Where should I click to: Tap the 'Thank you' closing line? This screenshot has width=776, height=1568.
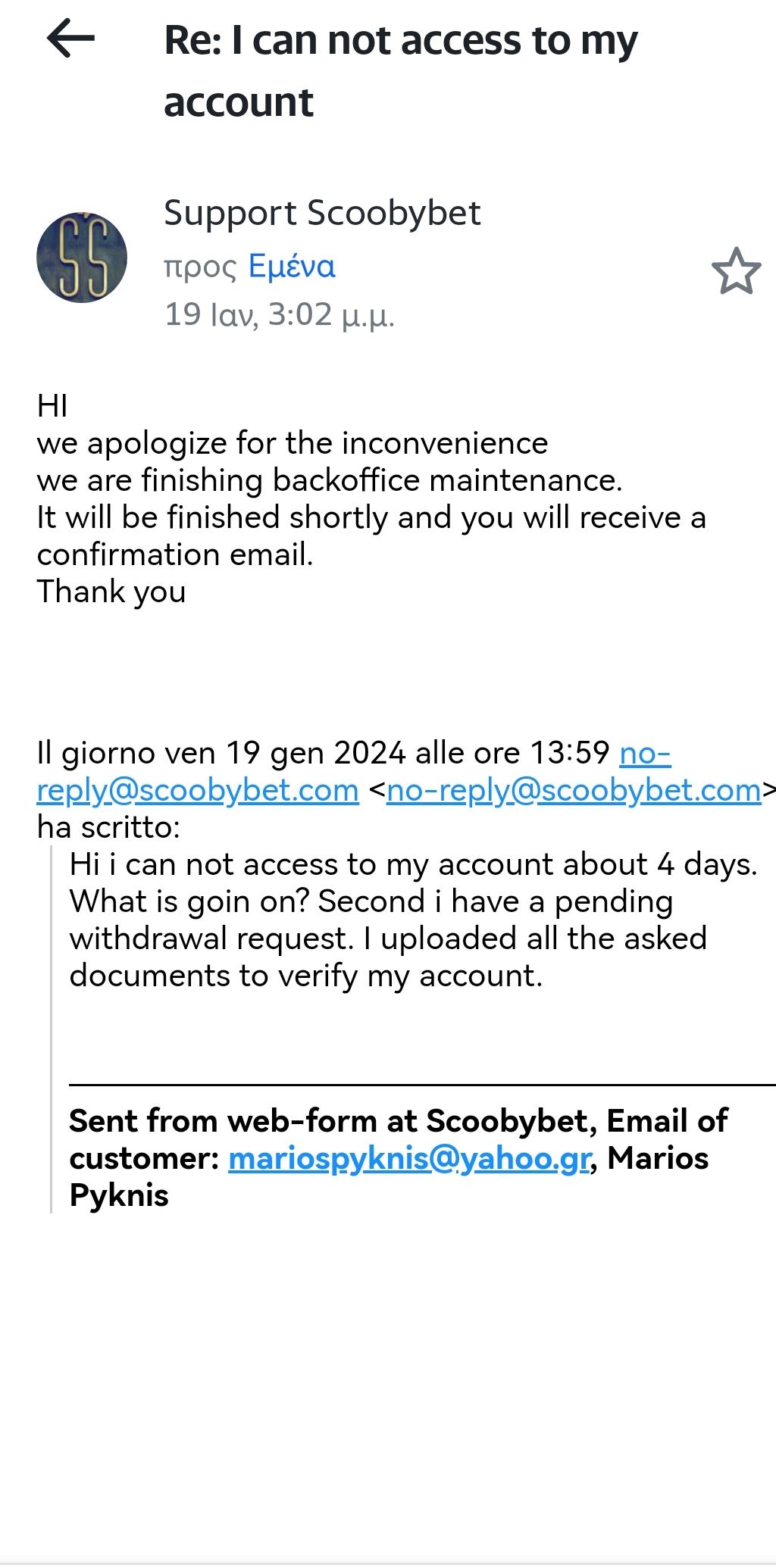coord(111,592)
